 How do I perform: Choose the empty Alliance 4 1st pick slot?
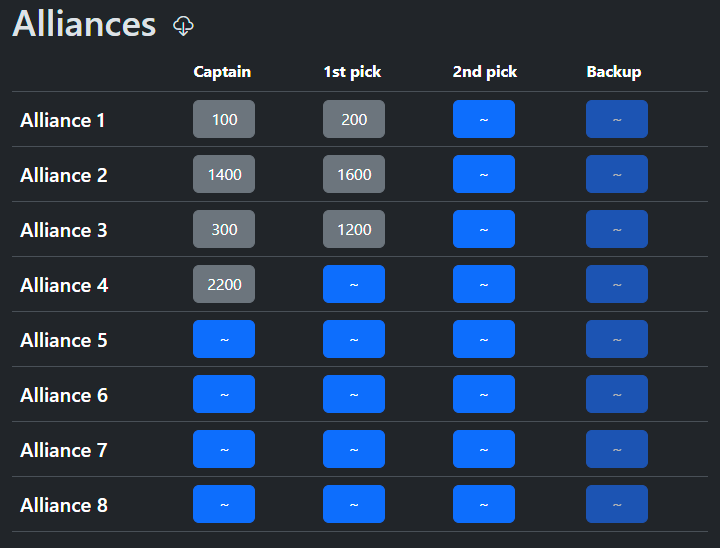tap(354, 284)
